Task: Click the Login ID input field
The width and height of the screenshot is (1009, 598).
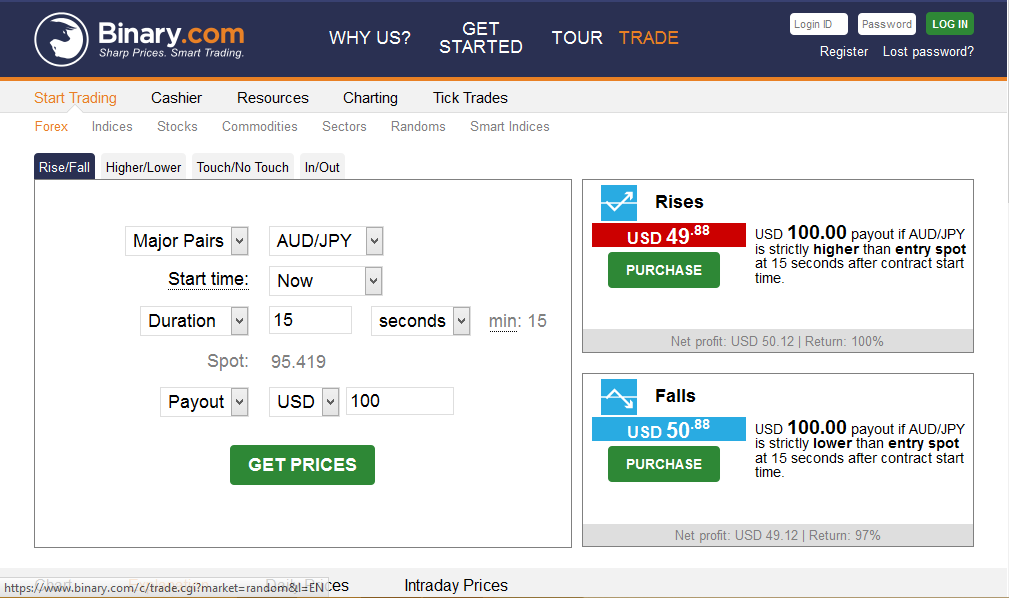Action: point(818,24)
